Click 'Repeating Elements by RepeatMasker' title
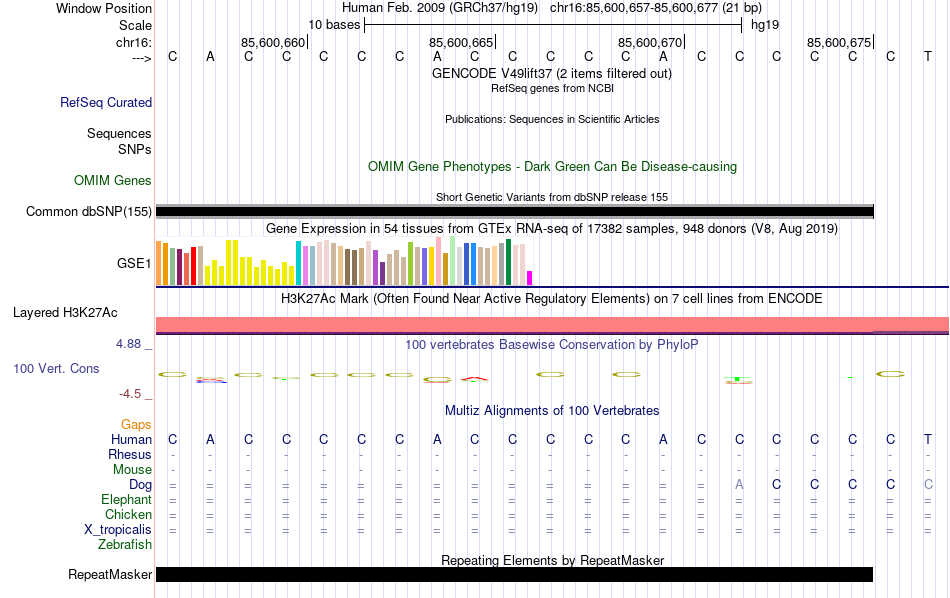The width and height of the screenshot is (950, 598). (x=552, y=560)
